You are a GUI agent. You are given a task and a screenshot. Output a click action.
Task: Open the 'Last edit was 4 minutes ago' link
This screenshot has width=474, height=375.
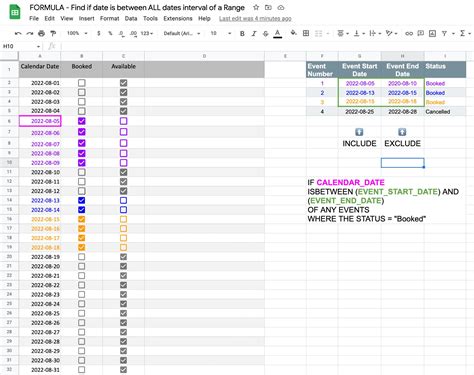point(255,19)
